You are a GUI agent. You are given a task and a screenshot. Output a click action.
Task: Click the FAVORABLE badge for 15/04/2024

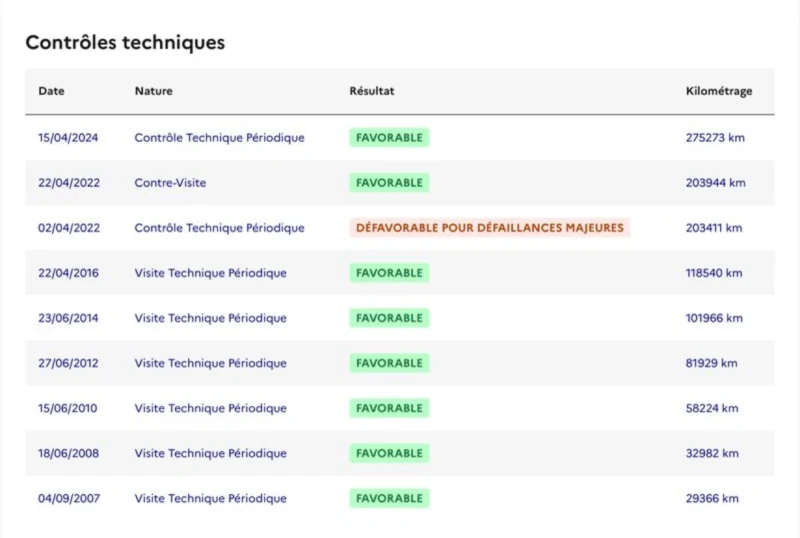tap(389, 138)
